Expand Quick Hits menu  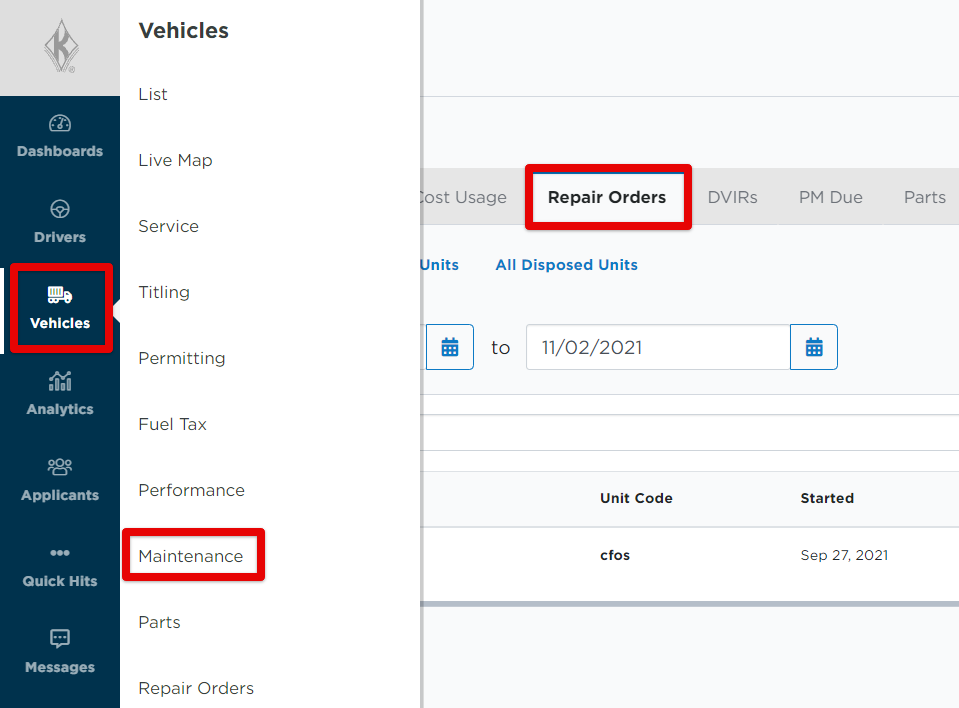(60, 566)
